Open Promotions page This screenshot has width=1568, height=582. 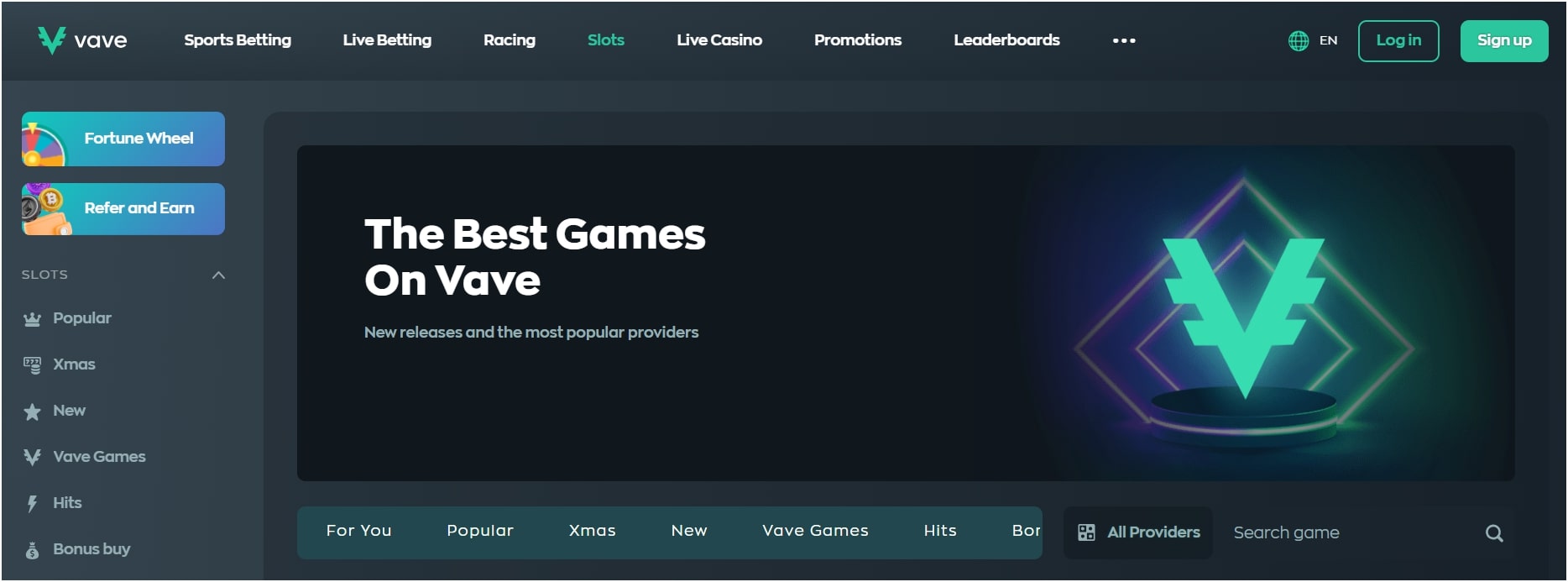point(858,39)
